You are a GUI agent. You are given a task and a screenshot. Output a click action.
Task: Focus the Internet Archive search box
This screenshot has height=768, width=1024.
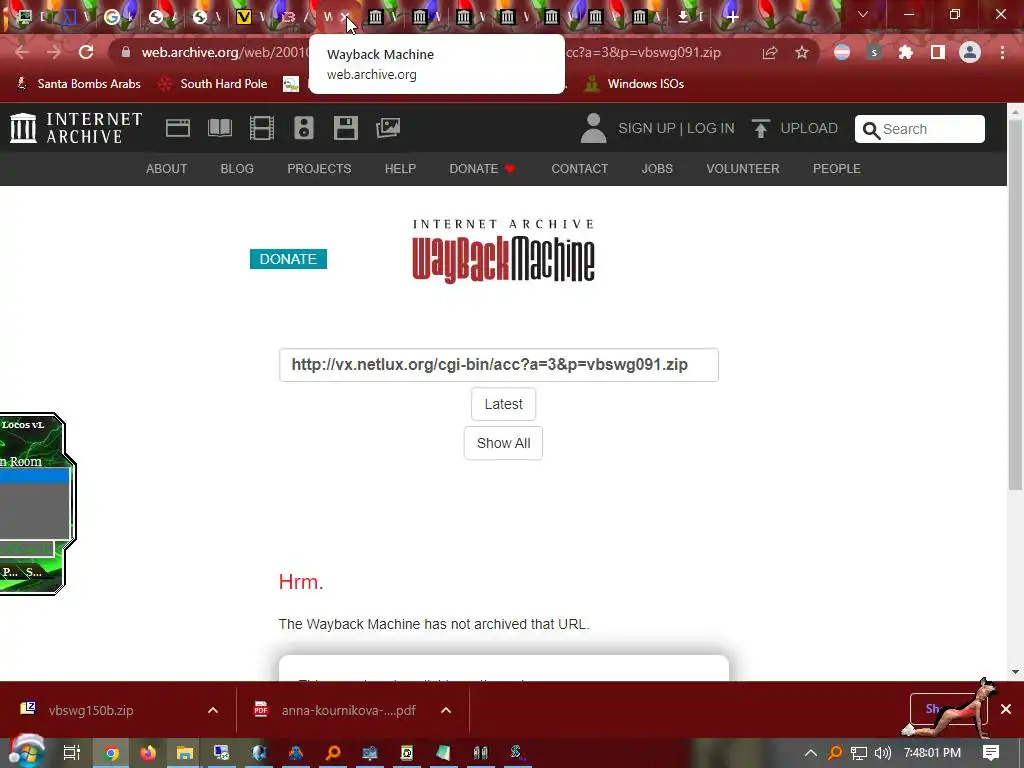pyautogui.click(x=920, y=129)
